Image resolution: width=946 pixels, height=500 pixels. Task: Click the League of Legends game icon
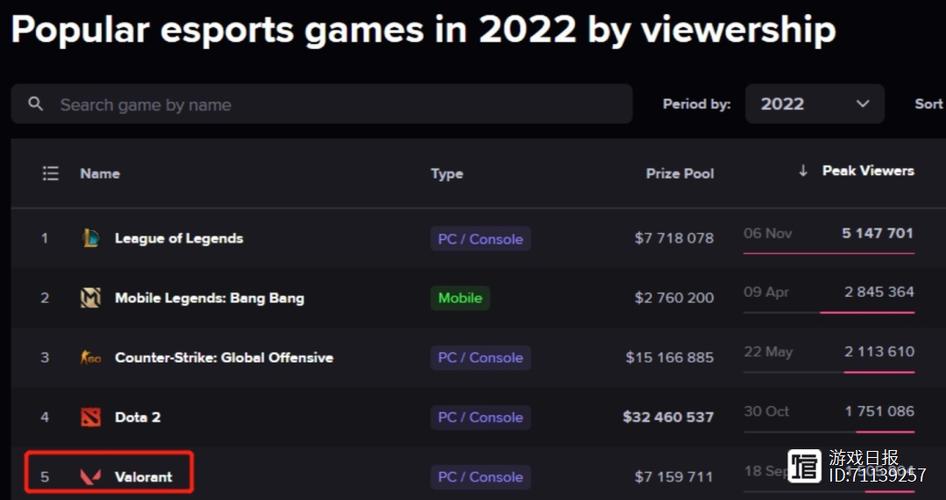pos(90,238)
